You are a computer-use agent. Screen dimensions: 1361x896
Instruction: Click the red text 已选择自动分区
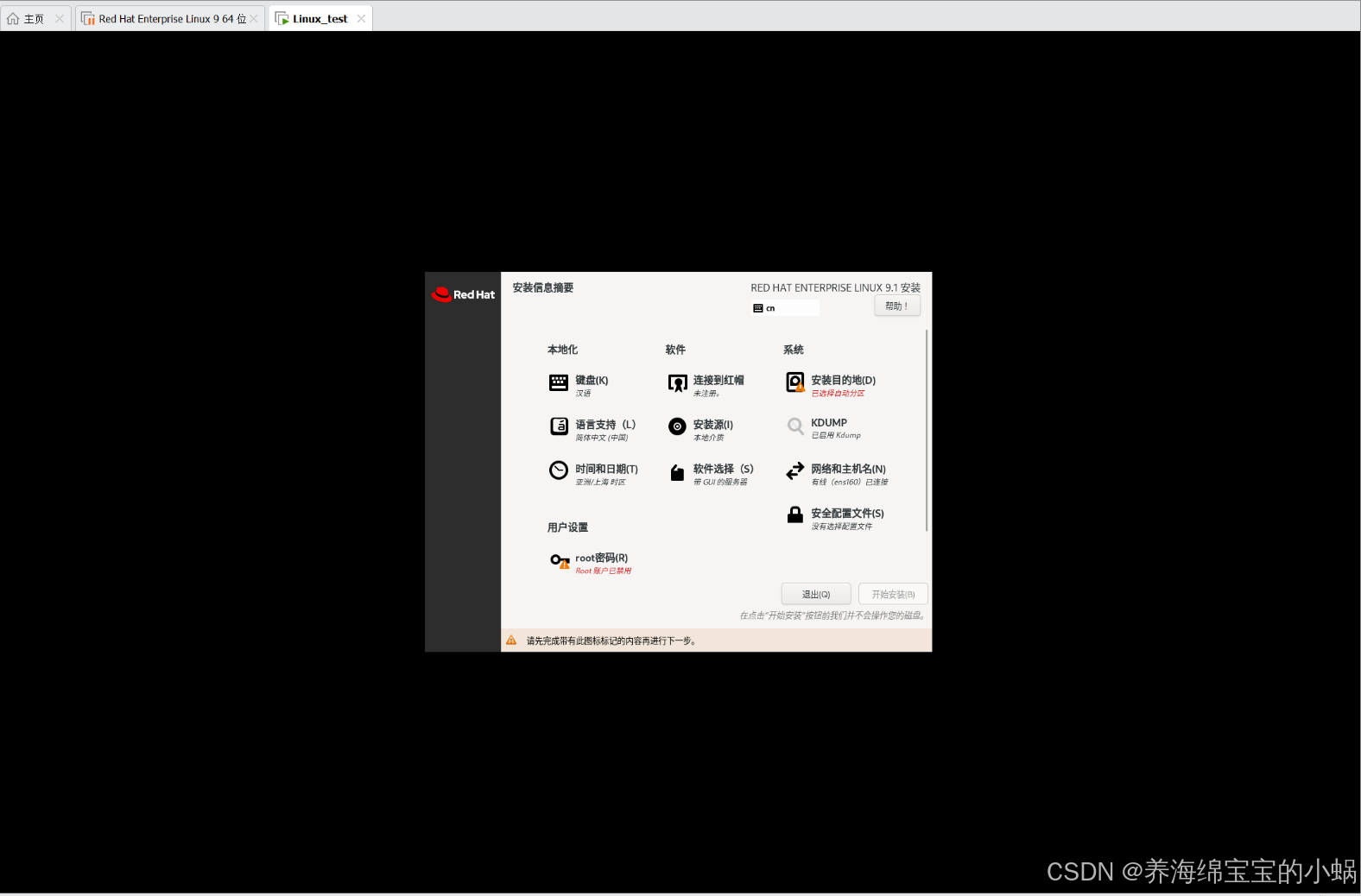(x=838, y=394)
